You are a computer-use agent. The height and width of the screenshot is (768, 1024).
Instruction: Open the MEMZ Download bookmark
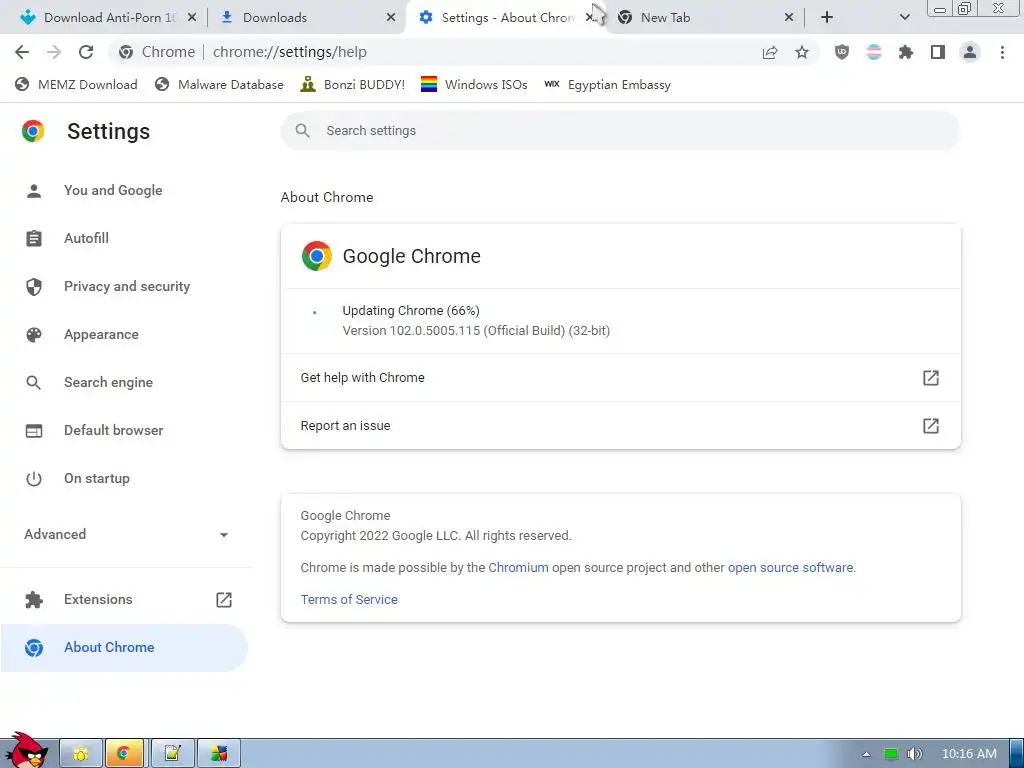click(x=76, y=84)
